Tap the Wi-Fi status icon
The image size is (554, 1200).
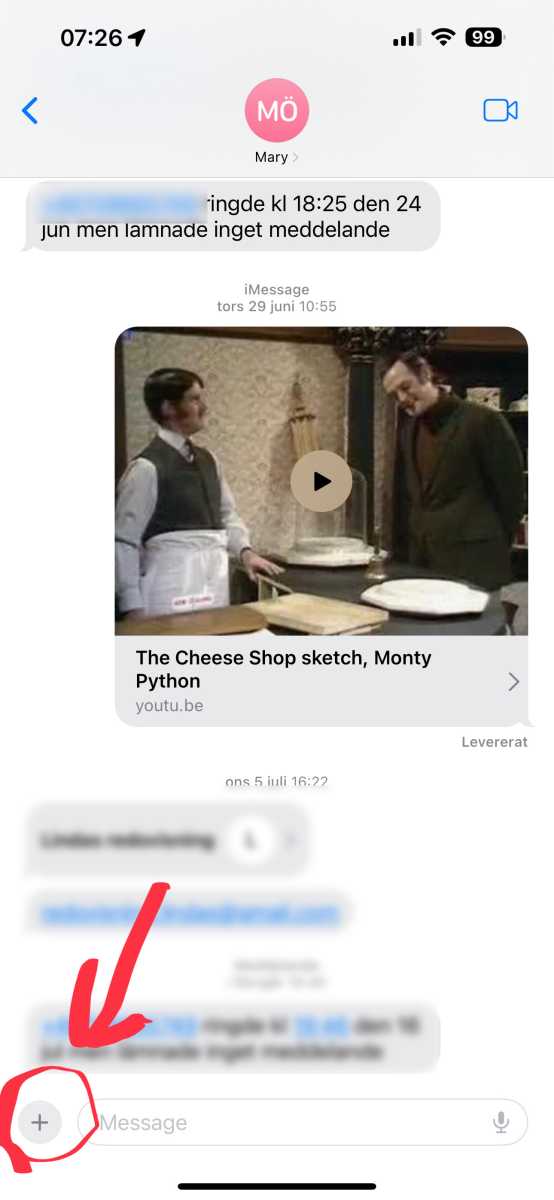442,38
